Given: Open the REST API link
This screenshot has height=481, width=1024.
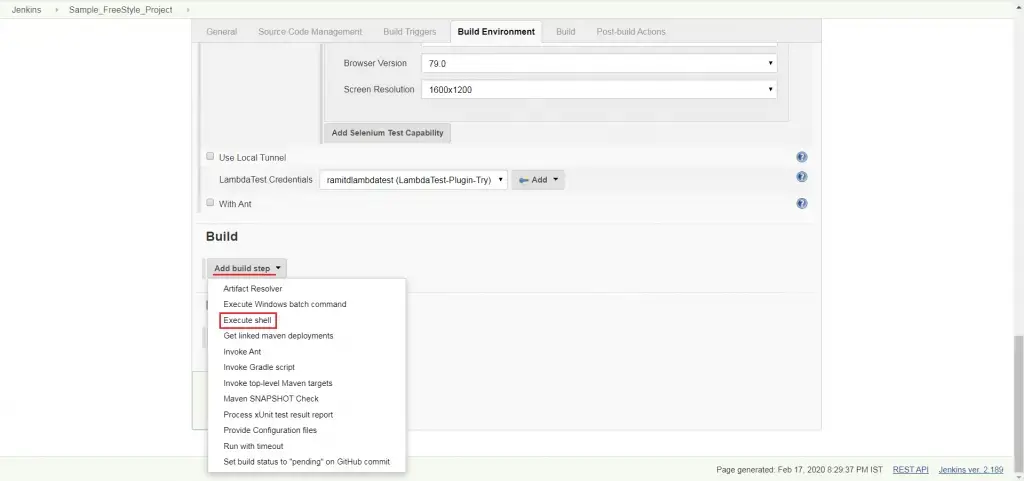Looking at the screenshot, I should pyautogui.click(x=910, y=469).
